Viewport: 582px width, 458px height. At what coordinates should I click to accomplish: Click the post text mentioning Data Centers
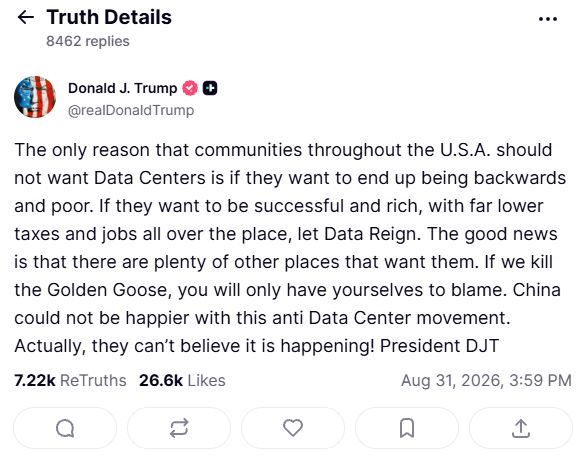[290, 248]
